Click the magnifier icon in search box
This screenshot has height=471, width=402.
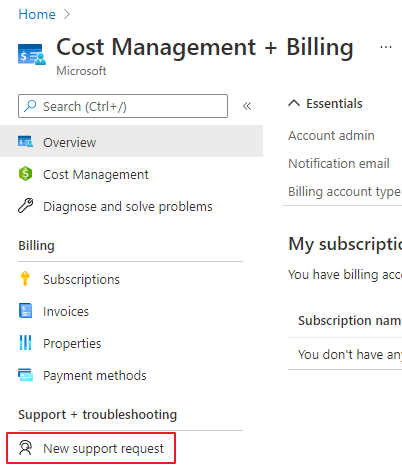coord(30,106)
